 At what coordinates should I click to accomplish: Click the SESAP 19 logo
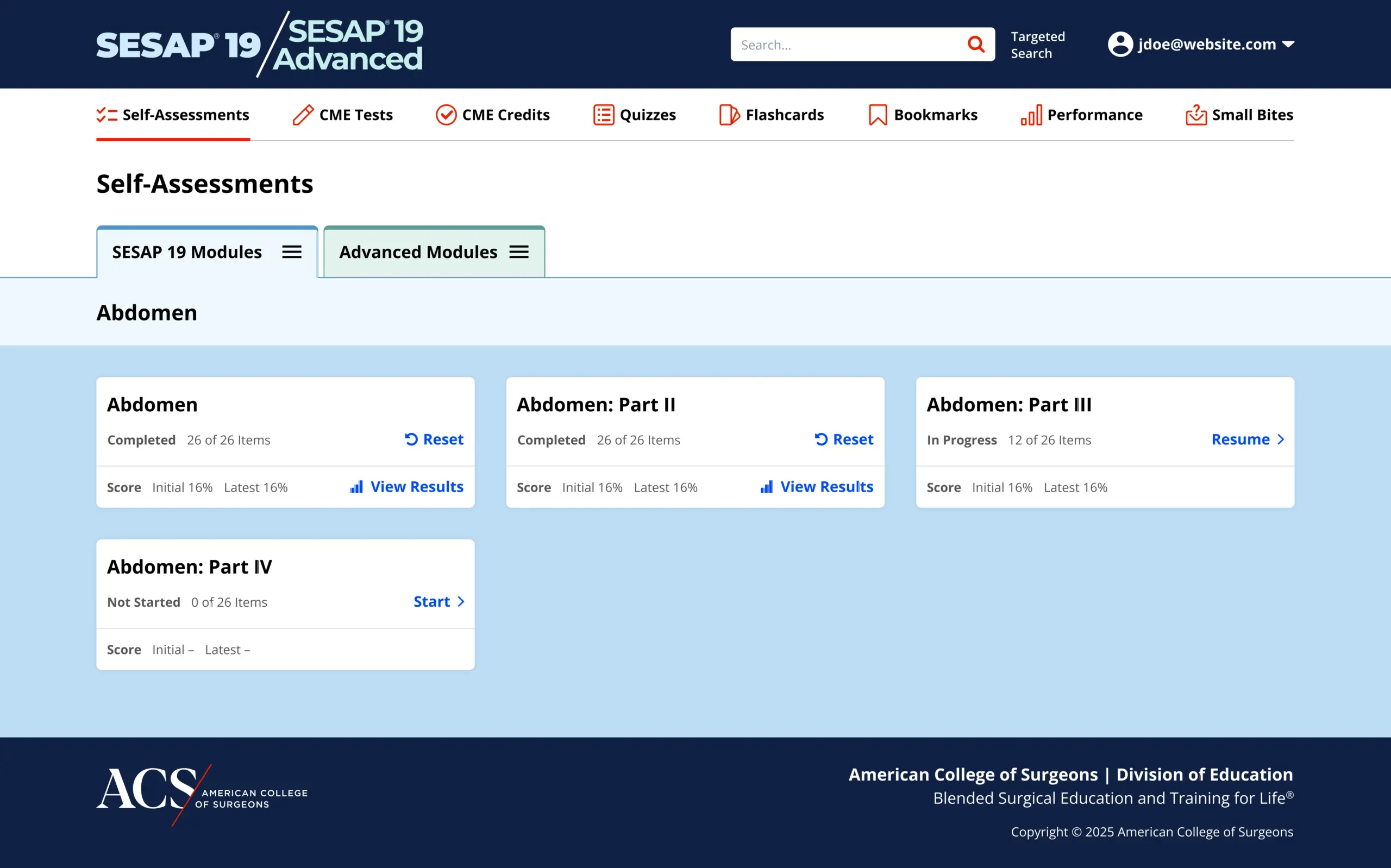pyautogui.click(x=178, y=45)
